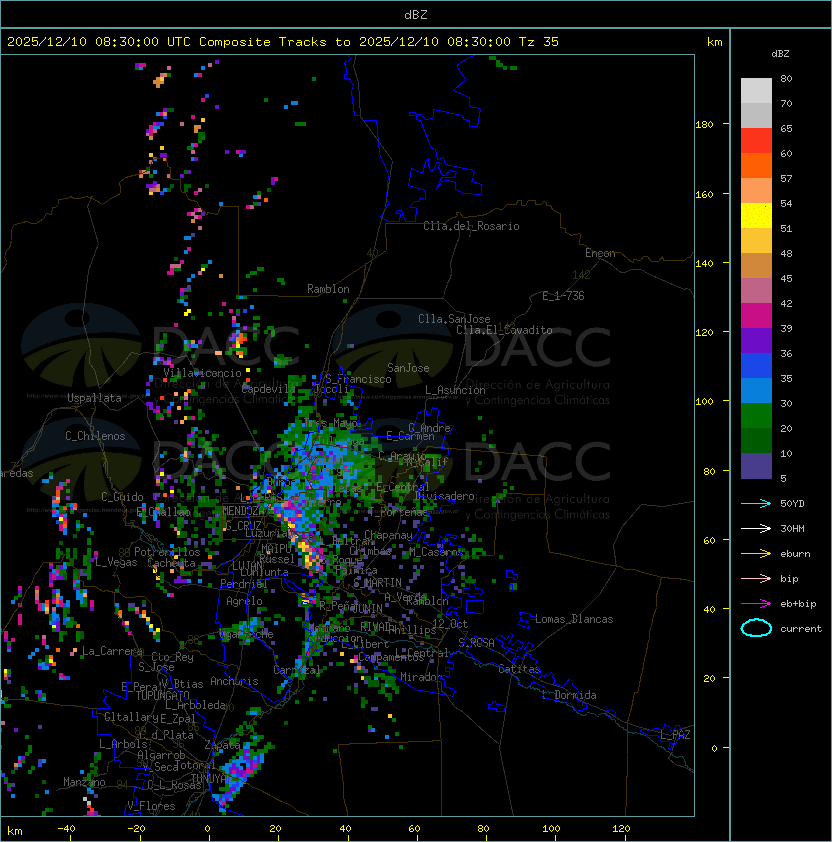The height and width of the screenshot is (842, 832).
Task: Click the 'current' legend label
Action: click(801, 629)
